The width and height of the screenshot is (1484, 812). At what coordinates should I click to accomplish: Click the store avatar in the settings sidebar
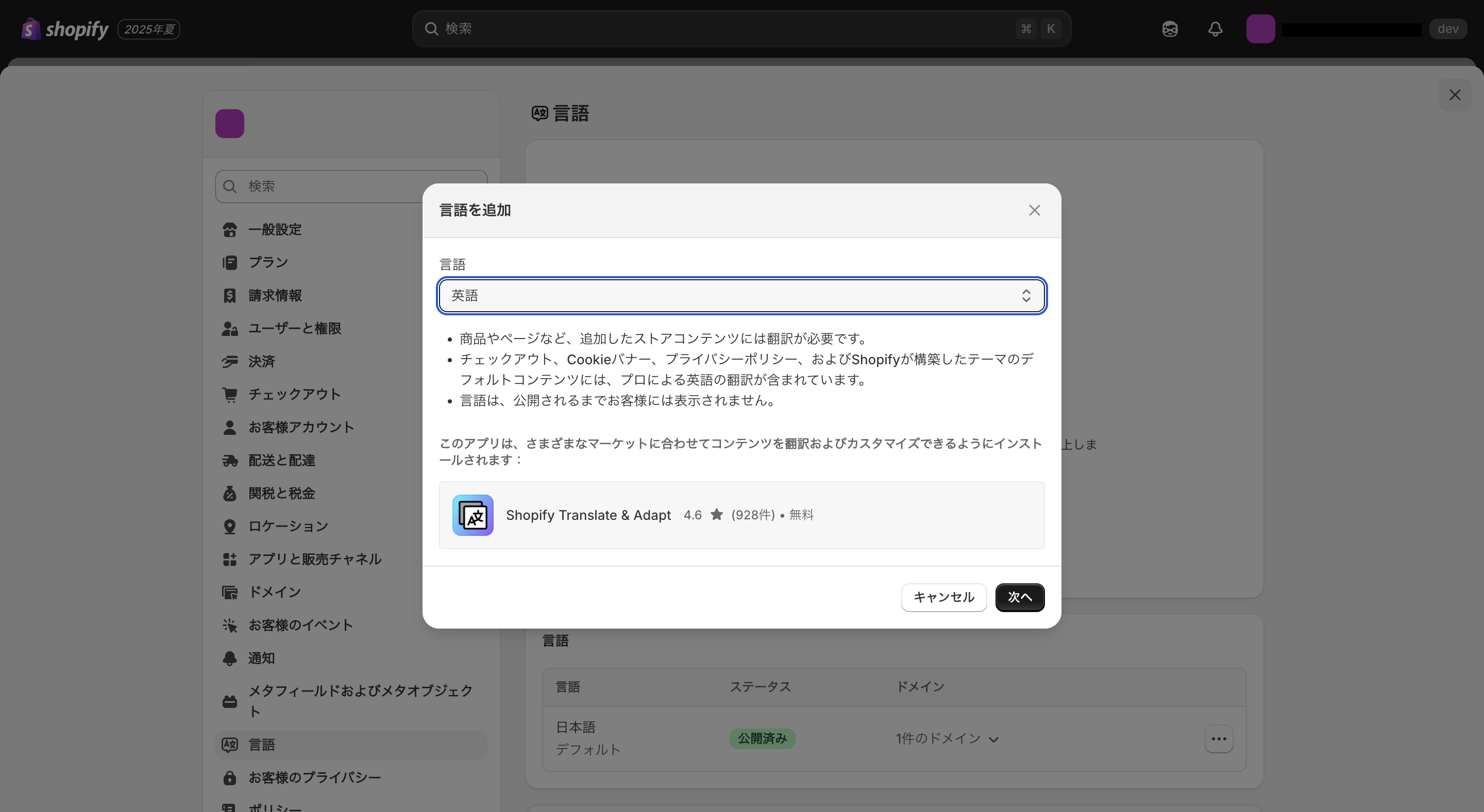(x=229, y=123)
